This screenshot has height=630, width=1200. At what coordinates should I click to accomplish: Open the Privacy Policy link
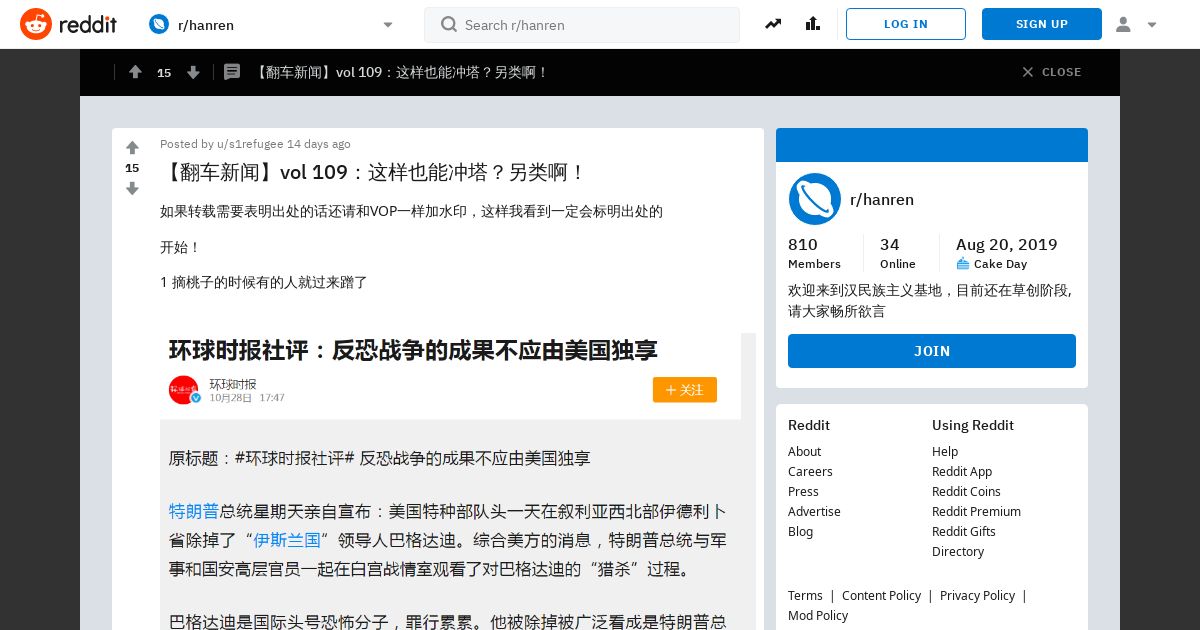pyautogui.click(x=977, y=595)
